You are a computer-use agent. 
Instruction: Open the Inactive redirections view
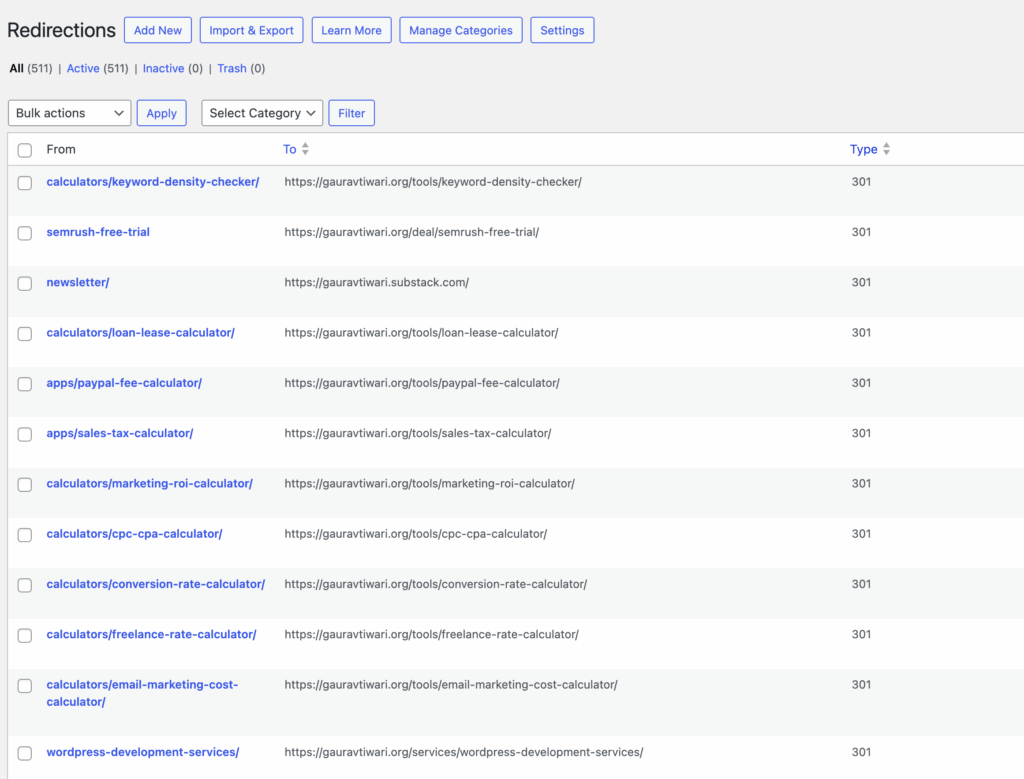click(x=163, y=68)
